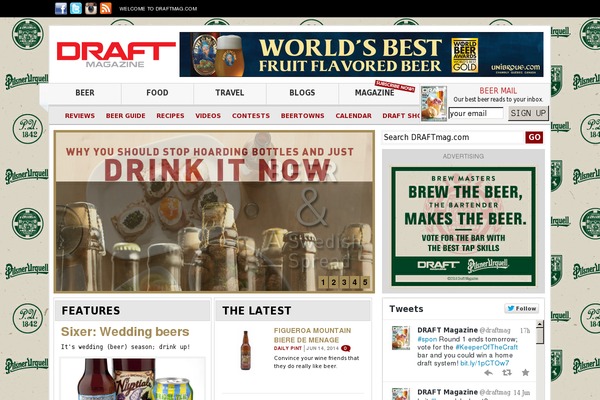Click the DRAFT Magazine logo
Image resolution: width=600 pixels, height=400 pixels.
pyautogui.click(x=116, y=54)
